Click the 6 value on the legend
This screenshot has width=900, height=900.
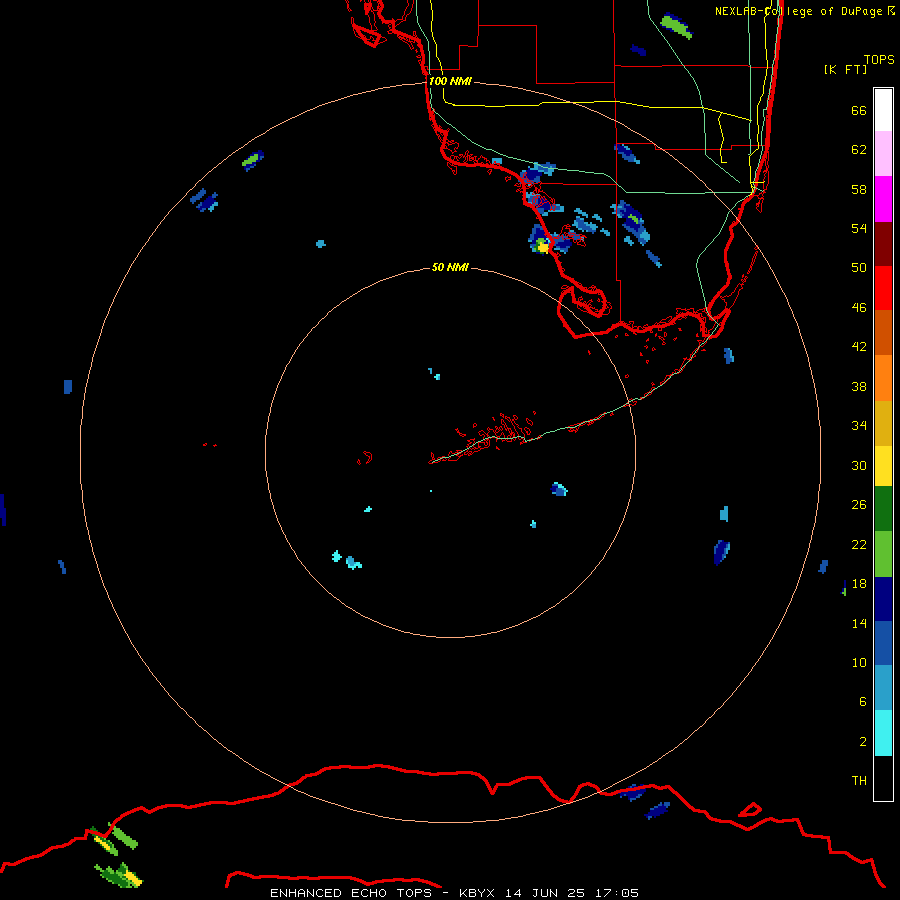tap(862, 701)
